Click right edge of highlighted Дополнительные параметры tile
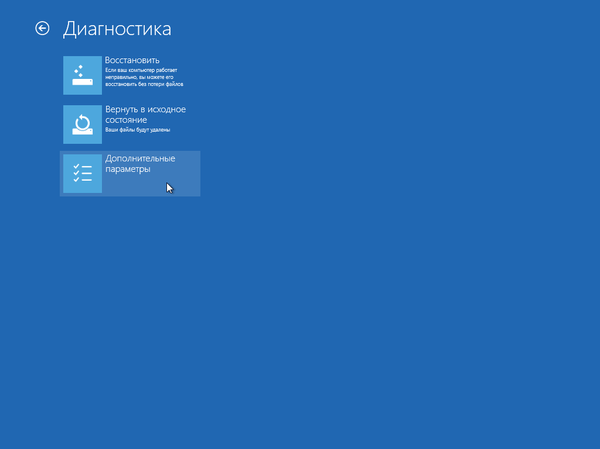This screenshot has width=600, height=449. click(195, 174)
